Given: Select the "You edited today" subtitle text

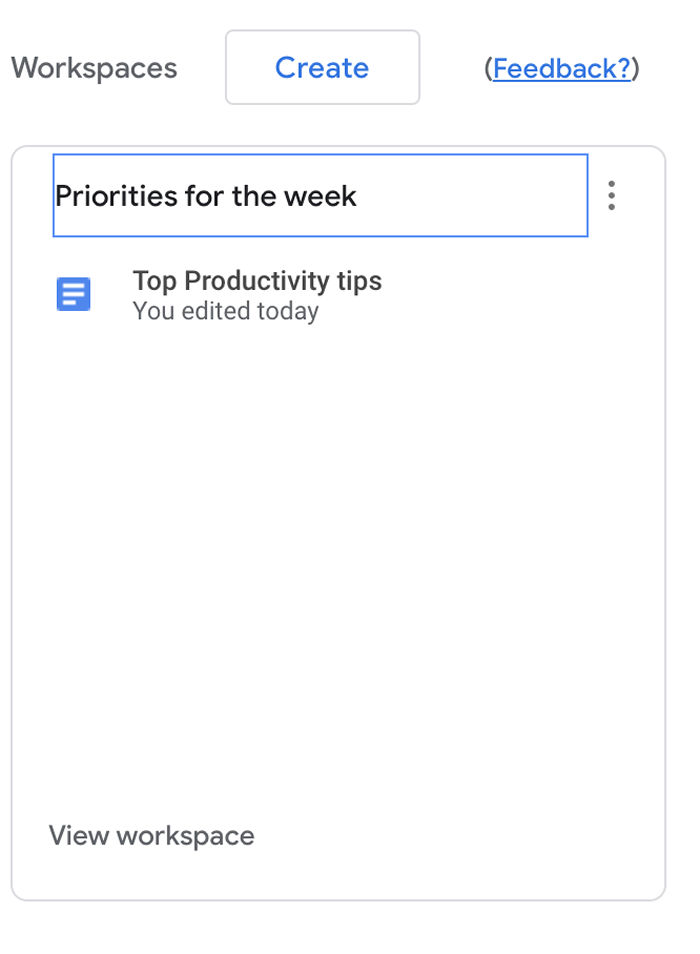Looking at the screenshot, I should pyautogui.click(x=226, y=311).
